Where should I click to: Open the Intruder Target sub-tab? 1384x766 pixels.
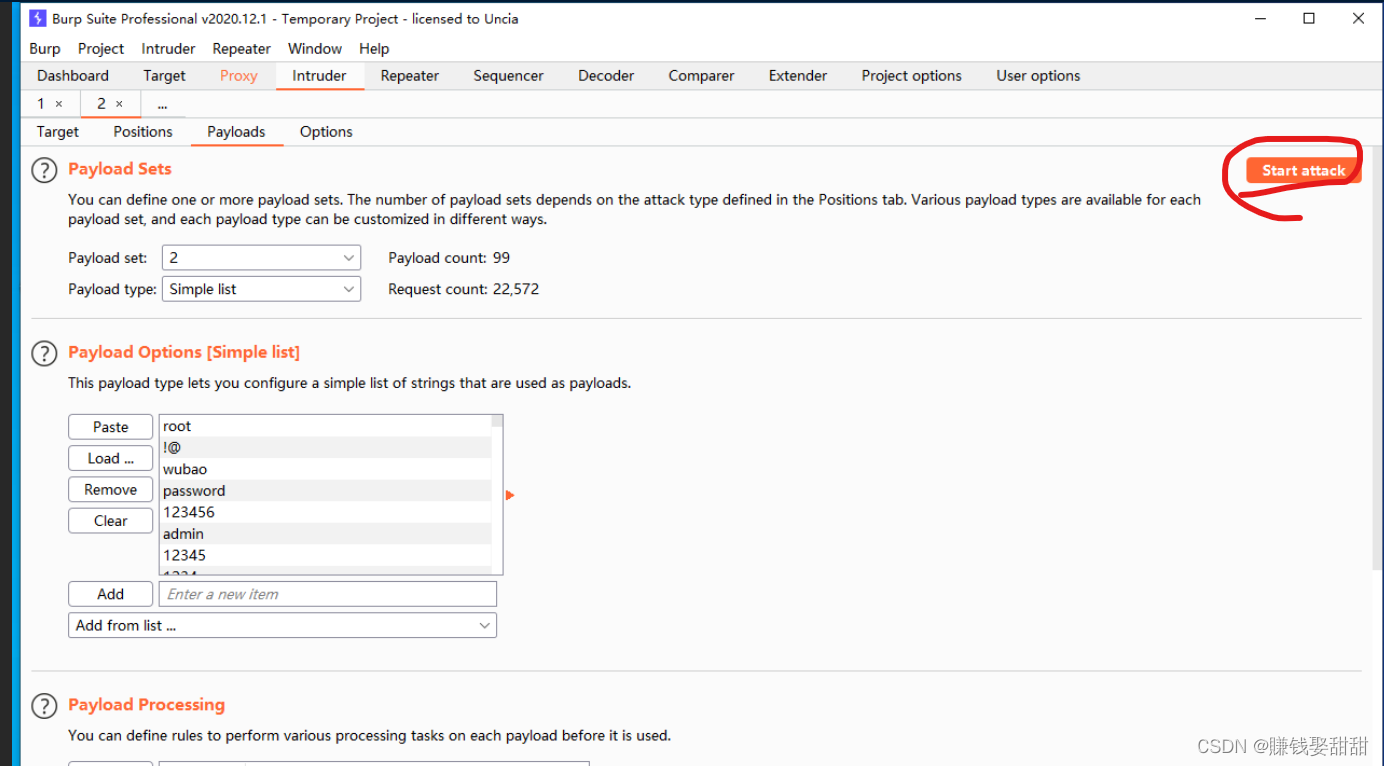click(x=58, y=132)
